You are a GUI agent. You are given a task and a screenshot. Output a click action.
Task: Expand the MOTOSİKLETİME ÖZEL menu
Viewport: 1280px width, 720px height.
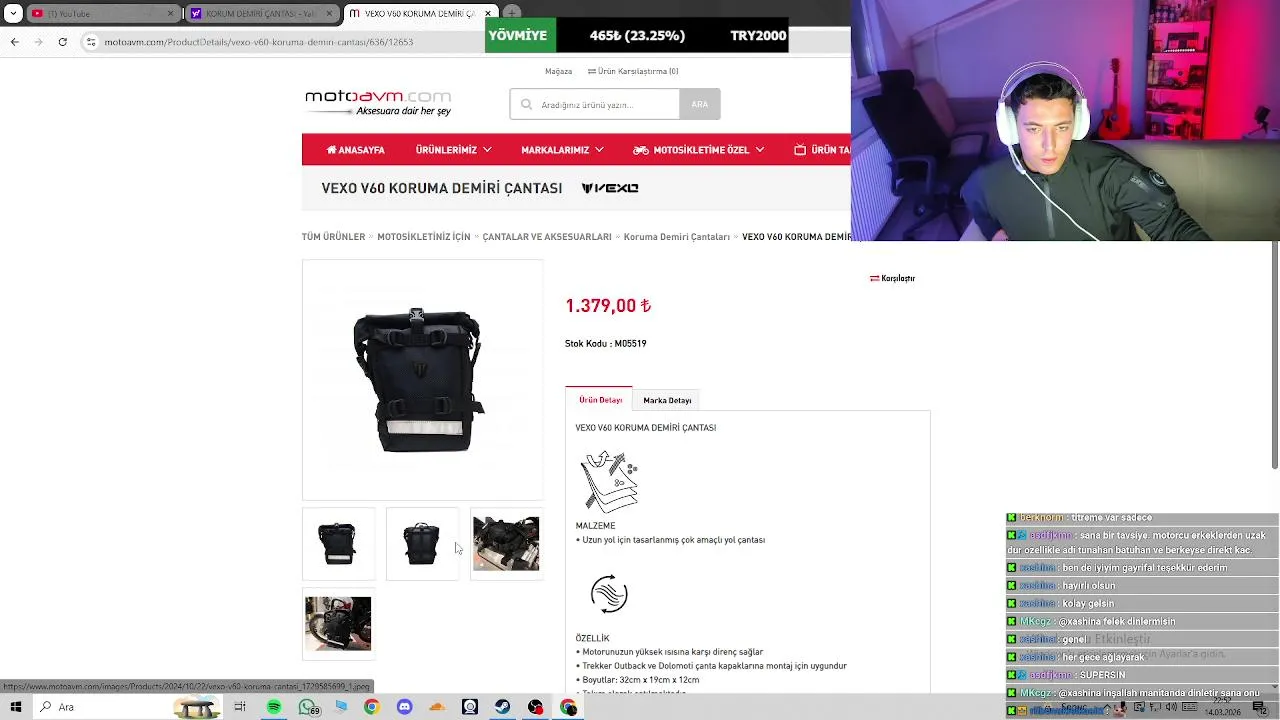point(698,150)
